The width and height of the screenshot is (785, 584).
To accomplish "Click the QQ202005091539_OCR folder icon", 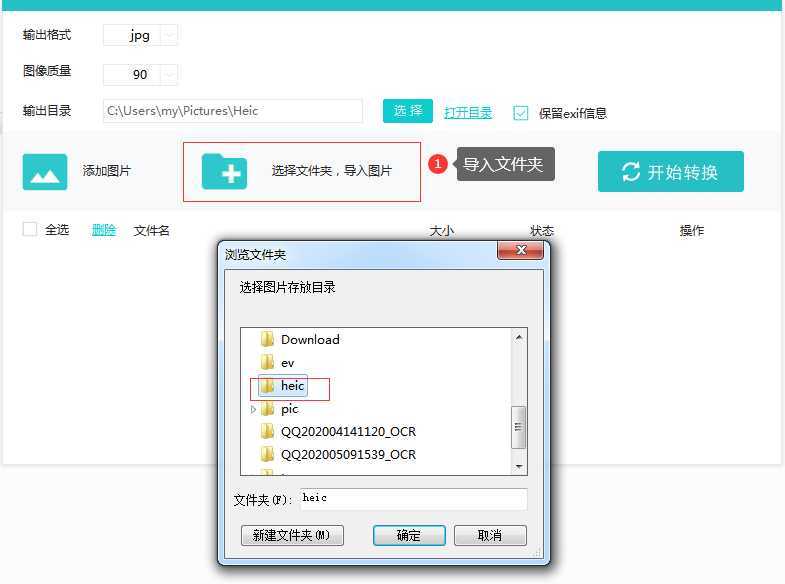I will (x=267, y=454).
